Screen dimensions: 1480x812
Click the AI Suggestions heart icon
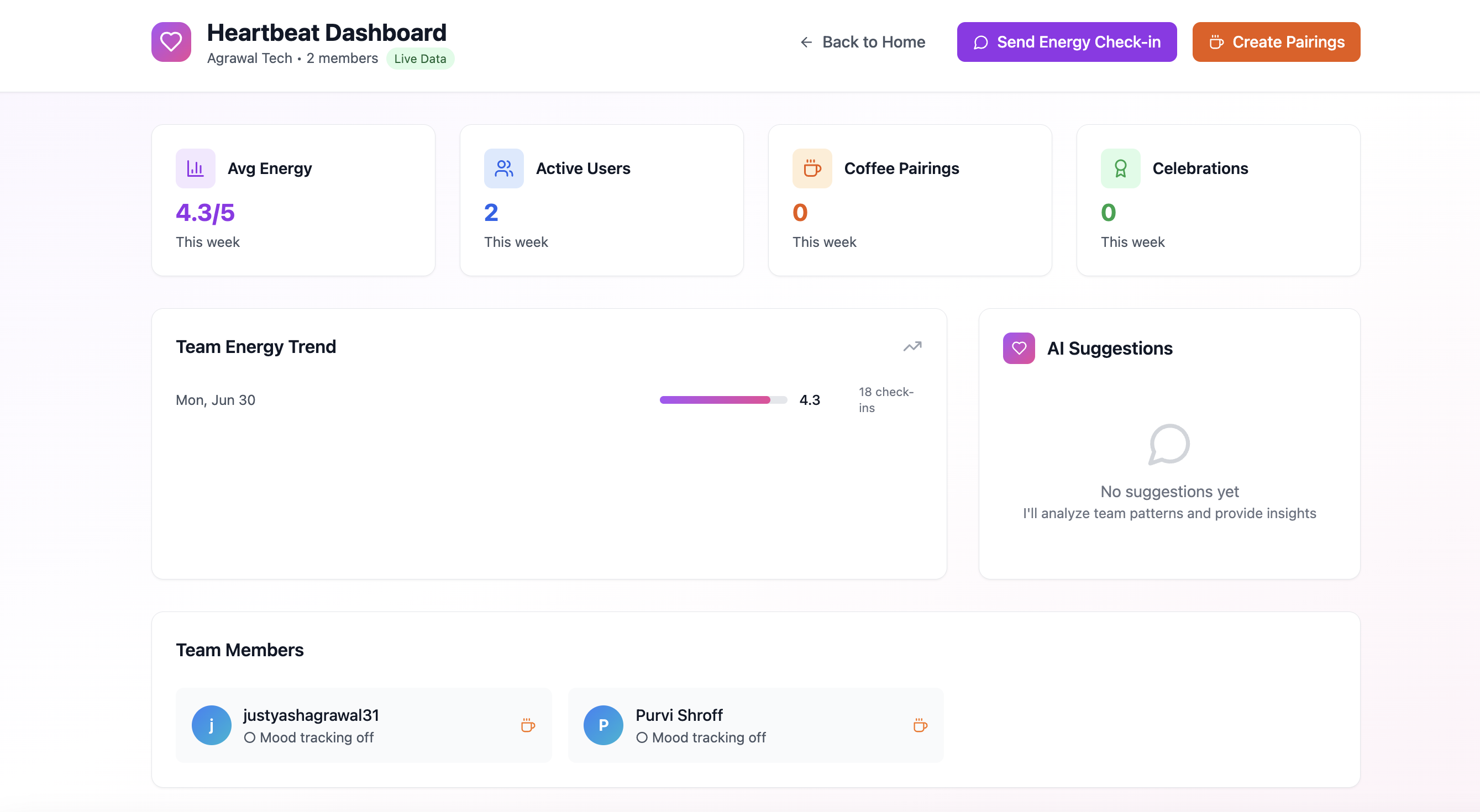tap(1018, 348)
